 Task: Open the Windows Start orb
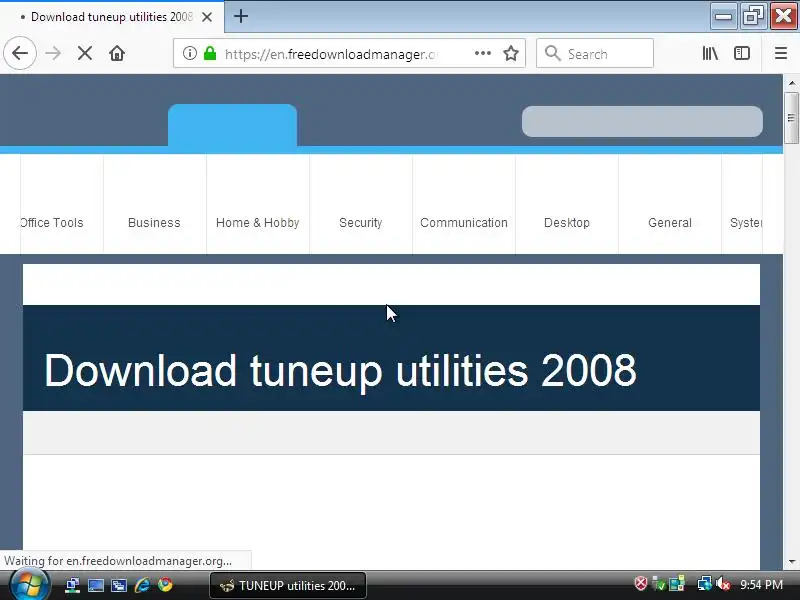pyautogui.click(x=28, y=585)
